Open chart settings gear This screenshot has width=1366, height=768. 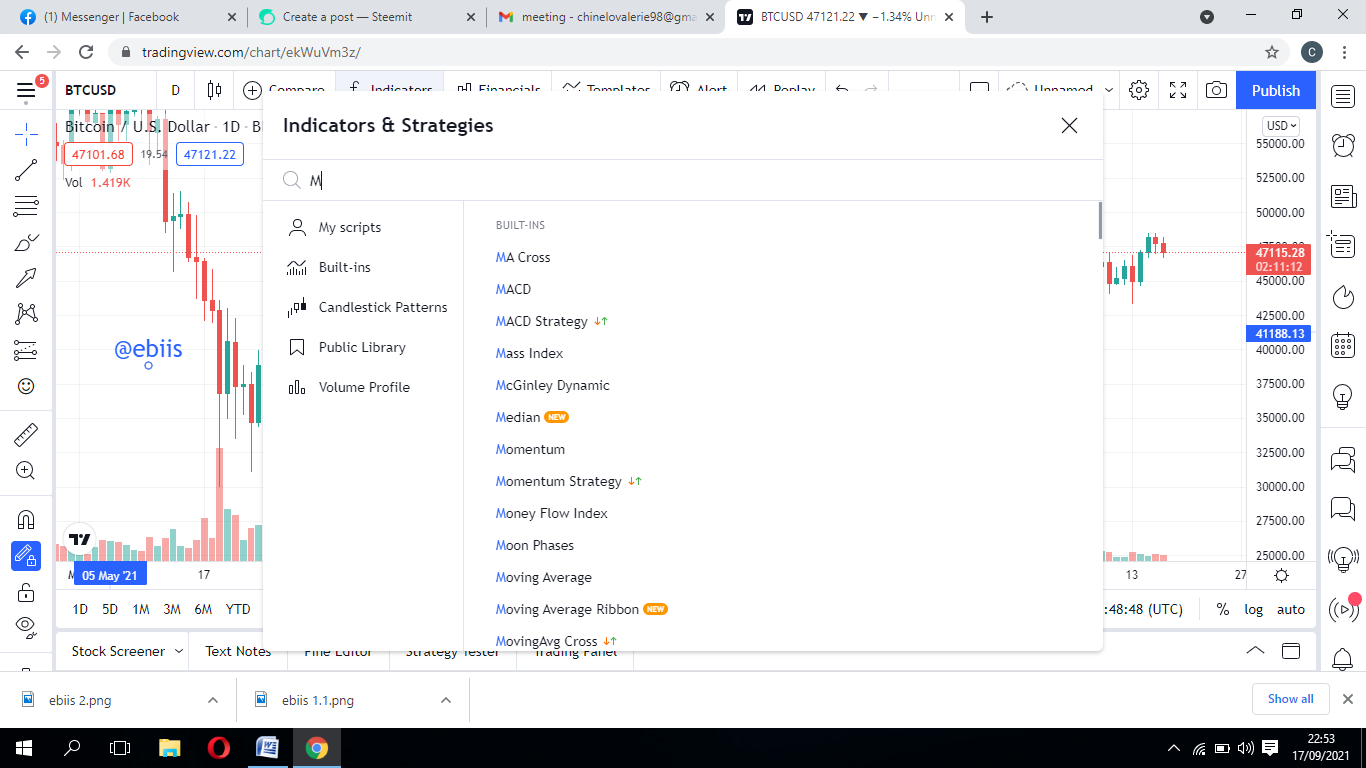[x=1139, y=90]
